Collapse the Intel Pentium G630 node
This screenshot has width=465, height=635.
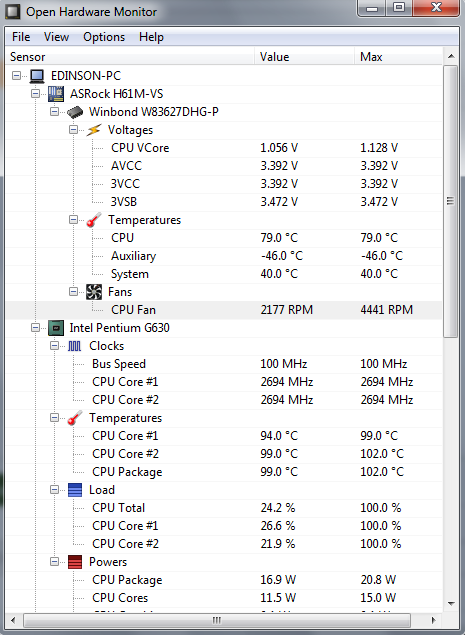click(36, 328)
